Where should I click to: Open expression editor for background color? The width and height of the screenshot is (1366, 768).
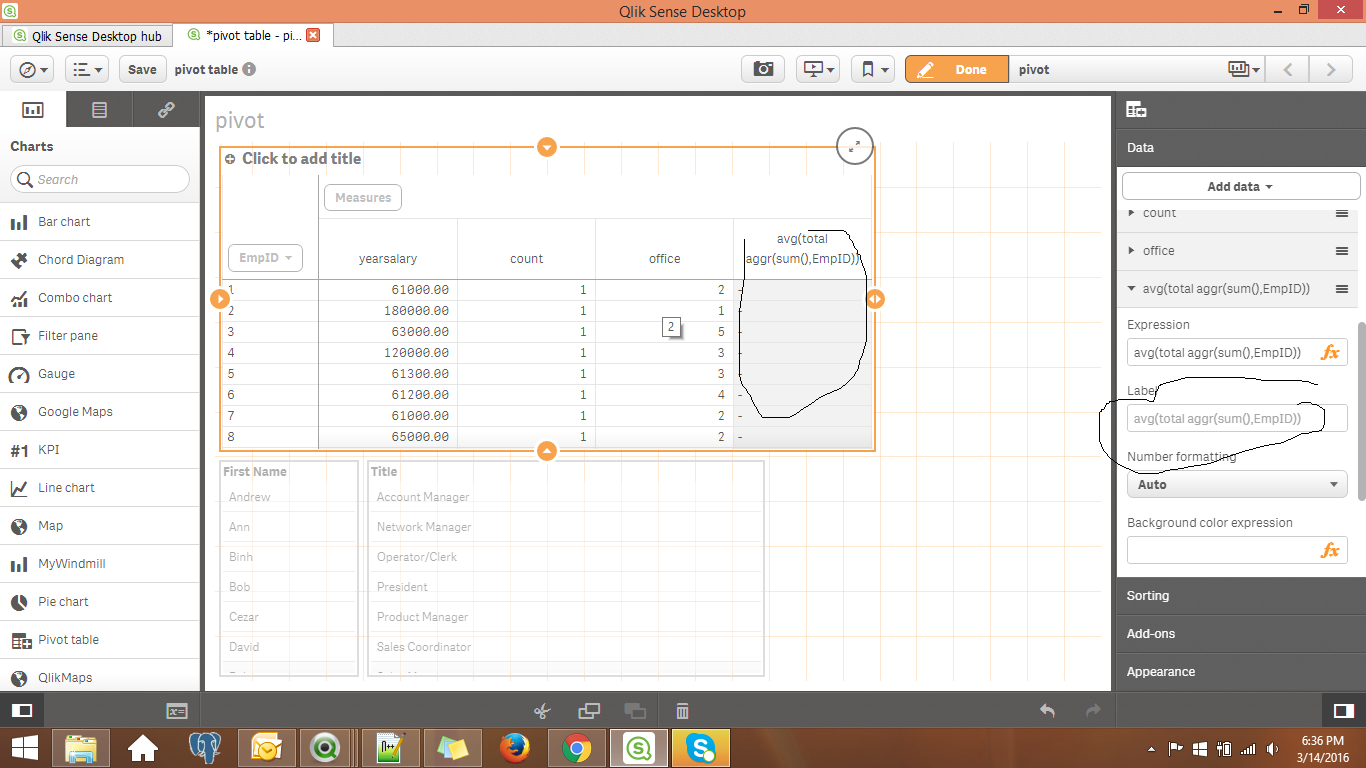[1330, 550]
